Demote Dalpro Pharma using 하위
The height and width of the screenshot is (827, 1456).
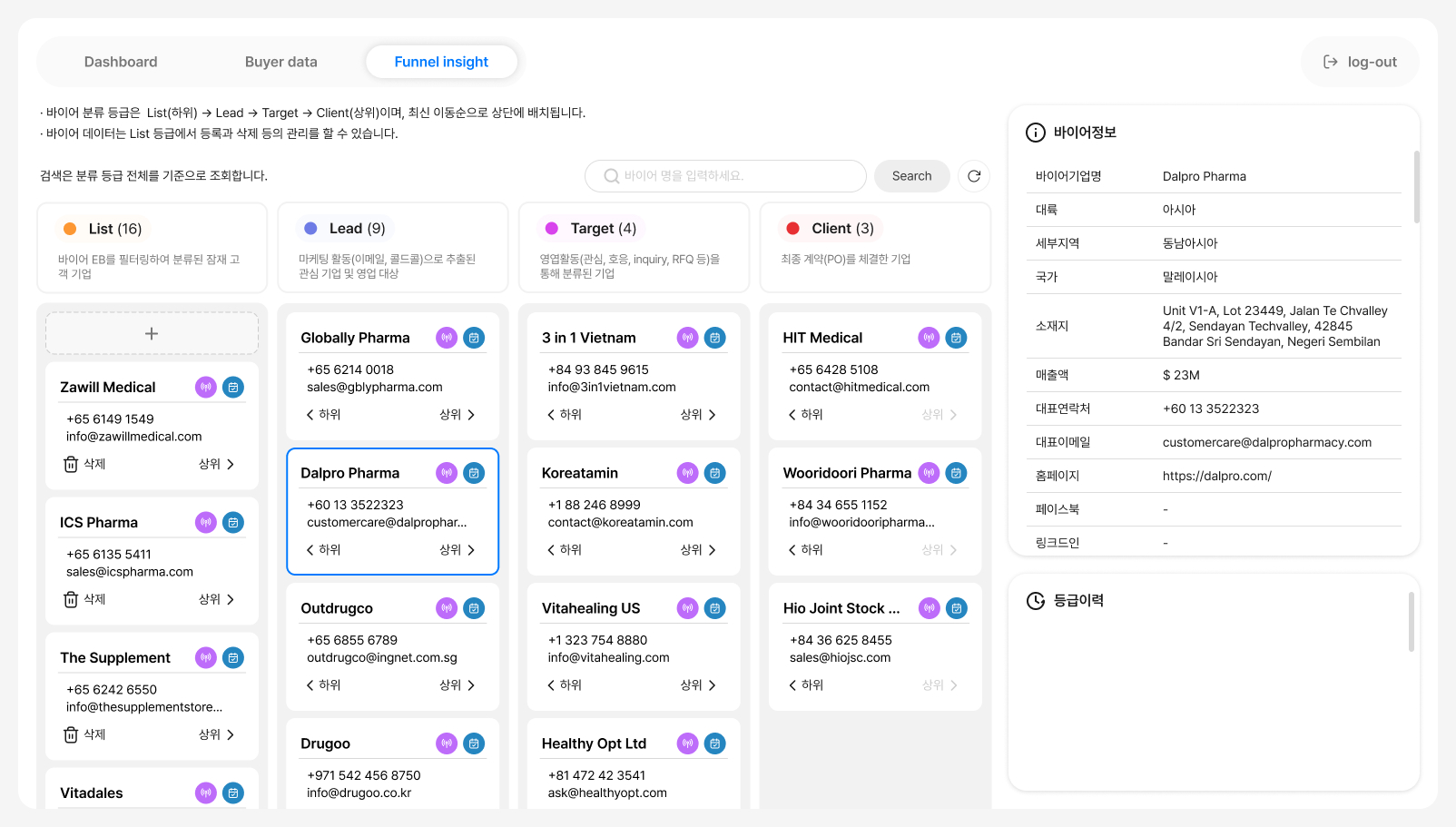point(323,550)
